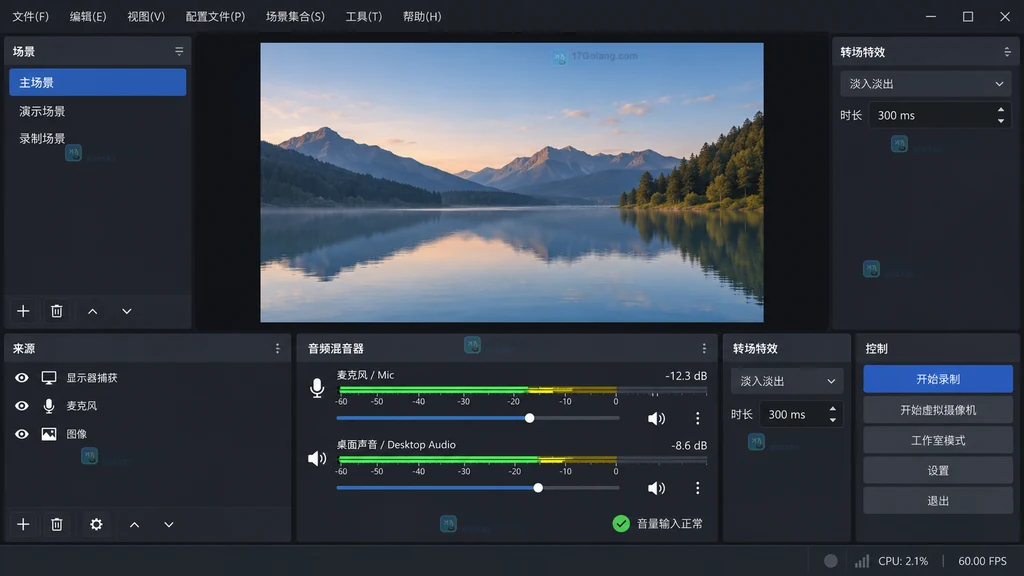The height and width of the screenshot is (576, 1024).
Task: Open source properties gear icon
Action: 96,524
